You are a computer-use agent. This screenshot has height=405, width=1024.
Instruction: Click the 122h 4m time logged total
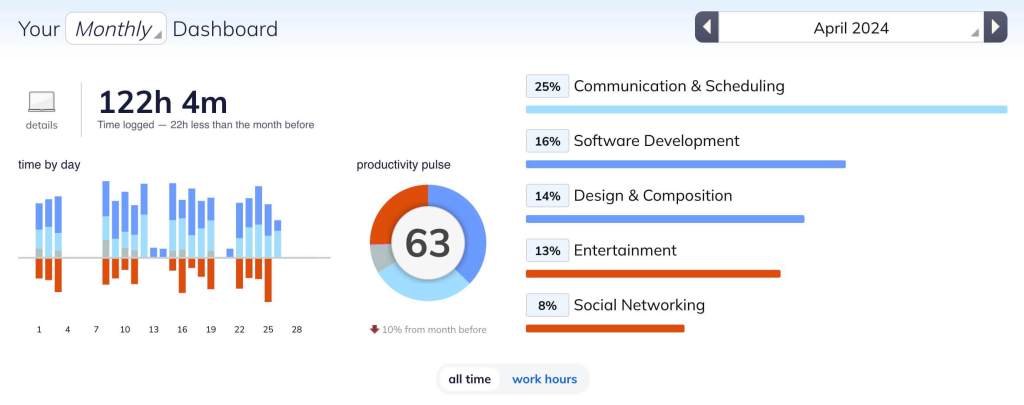click(162, 102)
